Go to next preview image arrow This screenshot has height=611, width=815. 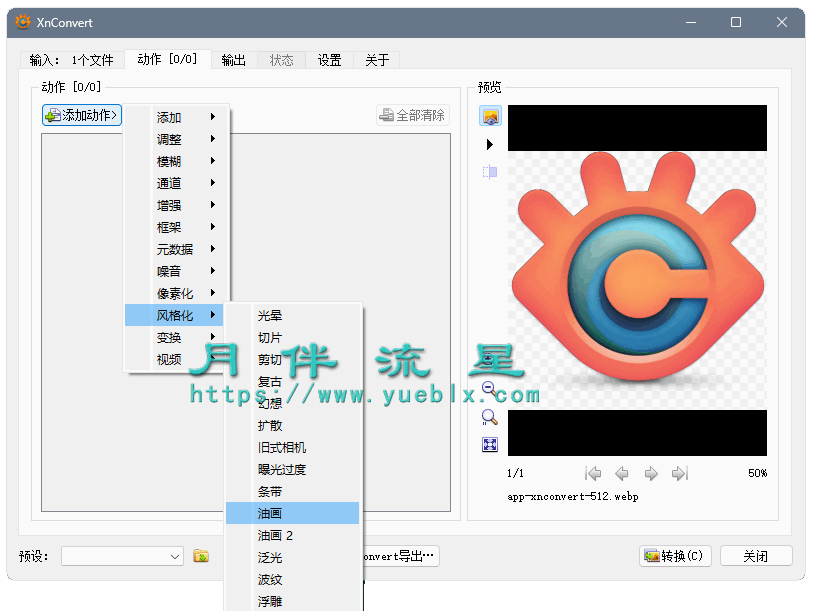pyautogui.click(x=651, y=473)
